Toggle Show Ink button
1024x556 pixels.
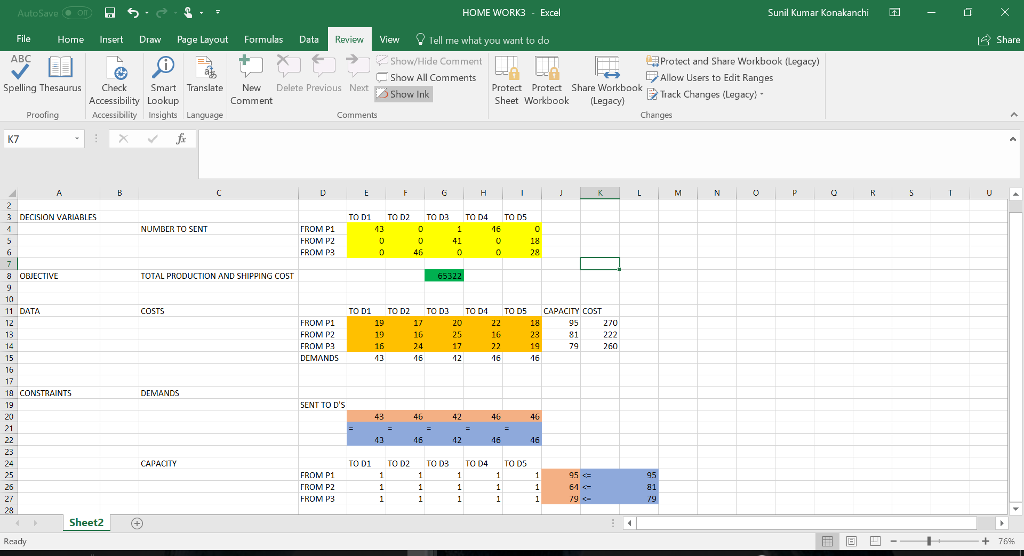click(403, 94)
